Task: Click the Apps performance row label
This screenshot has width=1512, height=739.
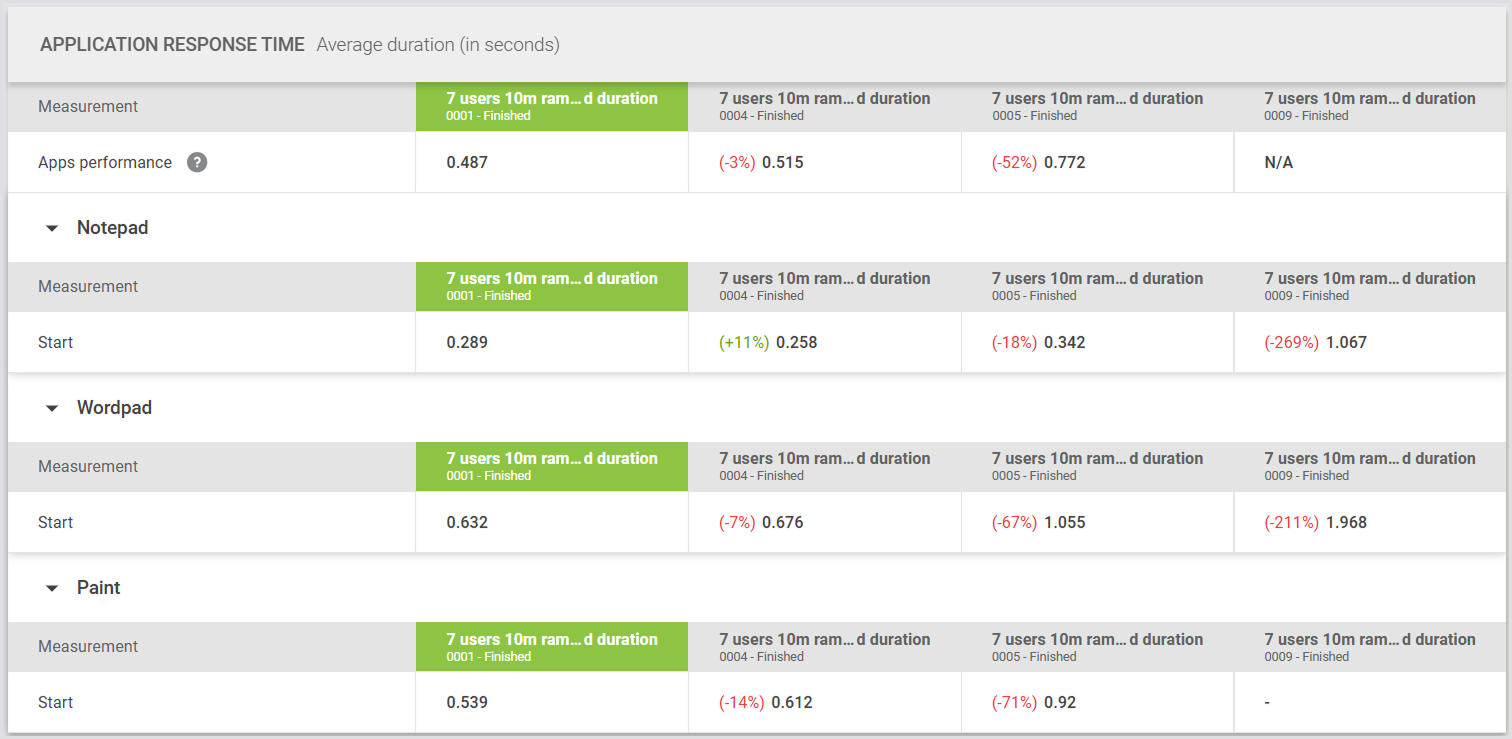Action: (105, 162)
